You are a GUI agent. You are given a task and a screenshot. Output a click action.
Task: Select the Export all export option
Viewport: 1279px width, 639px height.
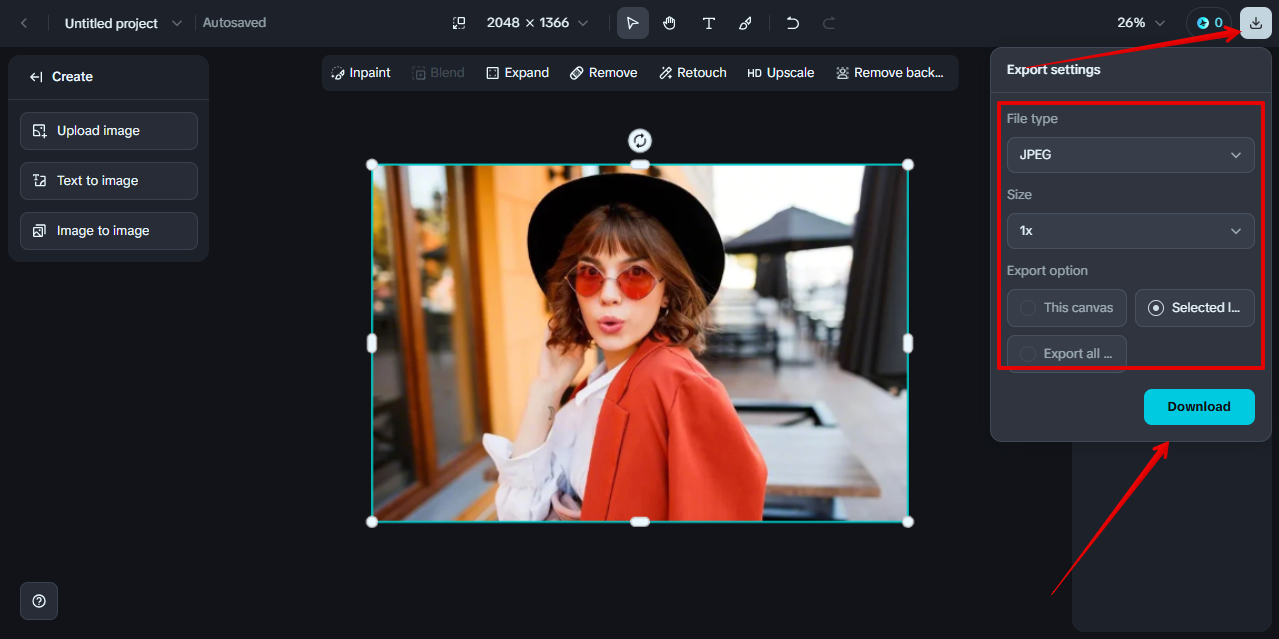point(1067,354)
